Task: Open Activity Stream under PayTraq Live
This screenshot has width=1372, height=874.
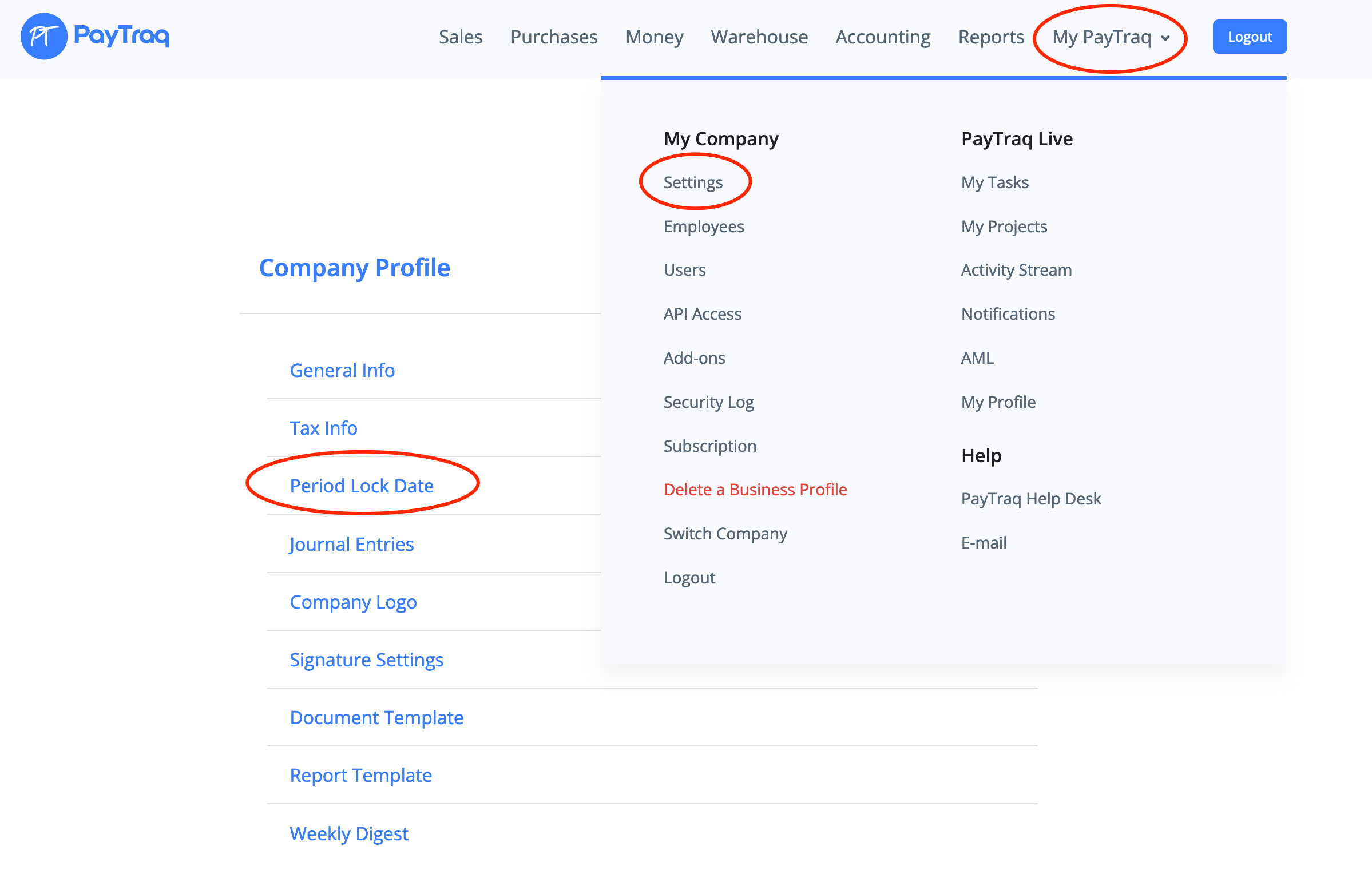Action: [x=1016, y=270]
